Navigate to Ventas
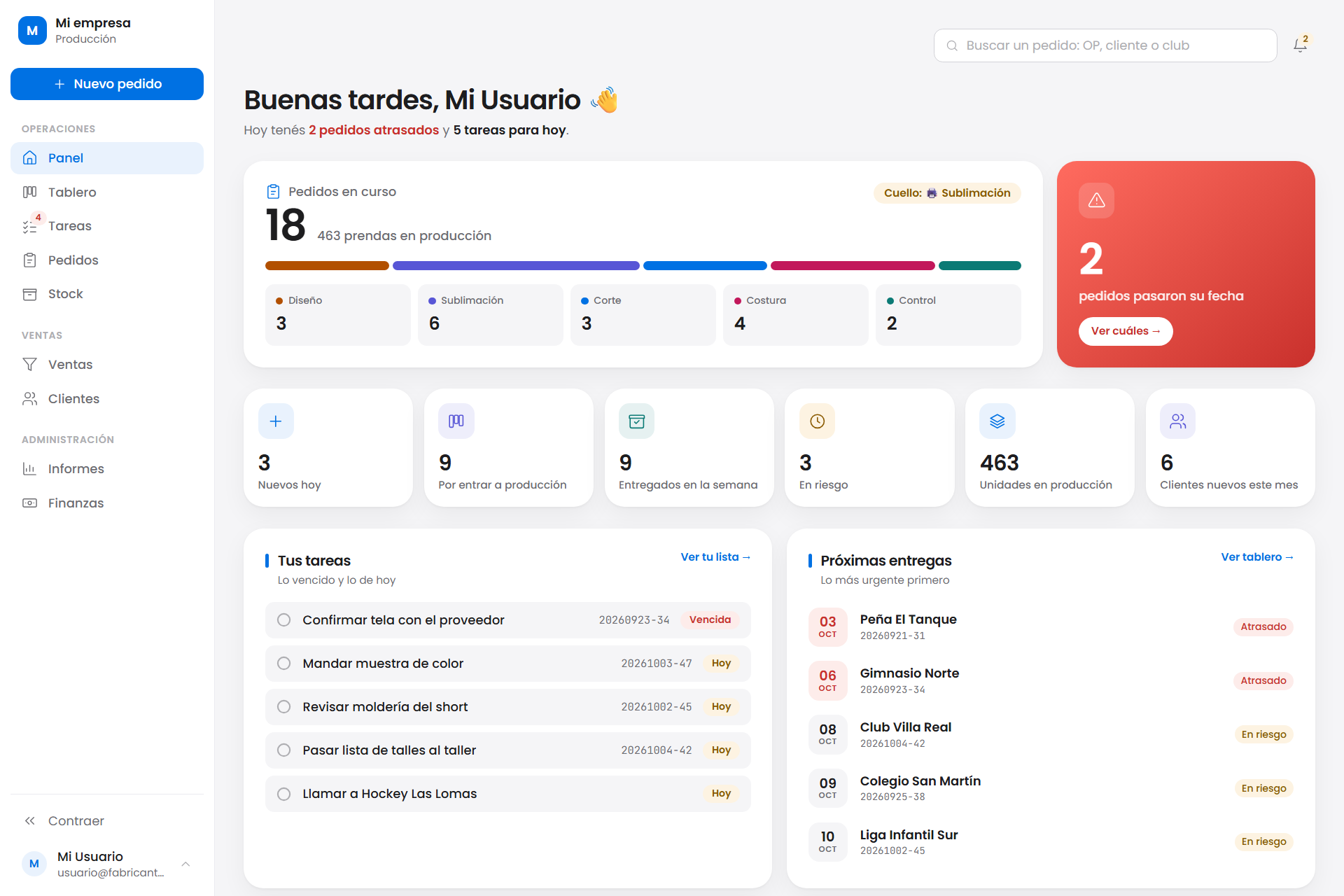This screenshot has width=1344, height=896. click(107, 365)
